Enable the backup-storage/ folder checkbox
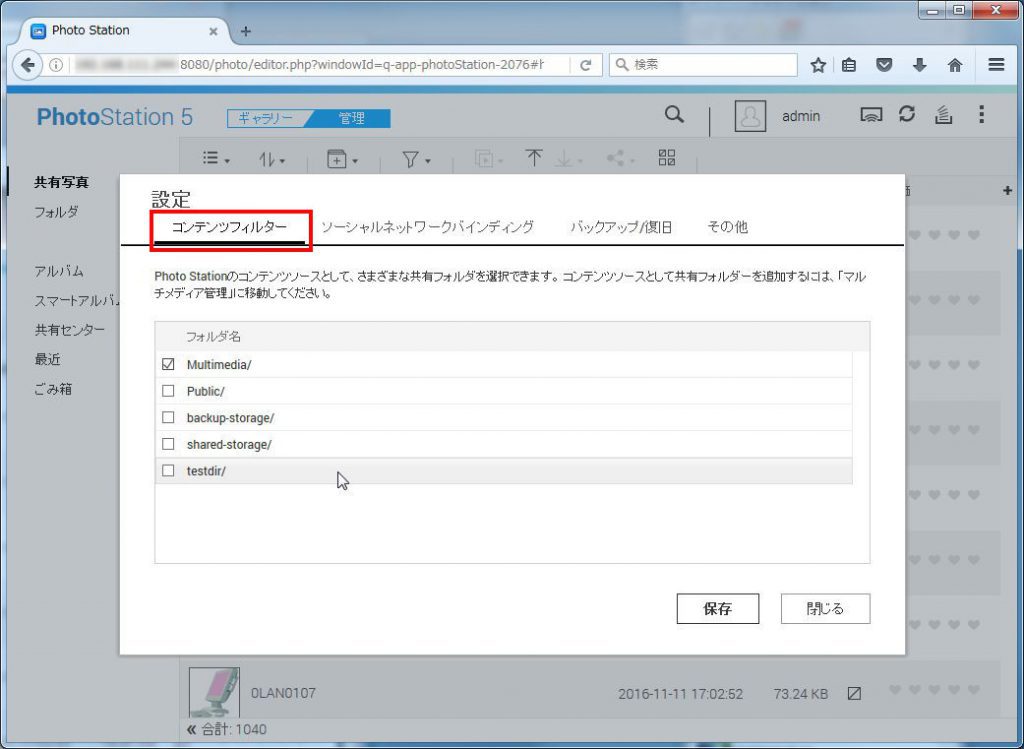The width and height of the screenshot is (1024, 749). point(168,417)
